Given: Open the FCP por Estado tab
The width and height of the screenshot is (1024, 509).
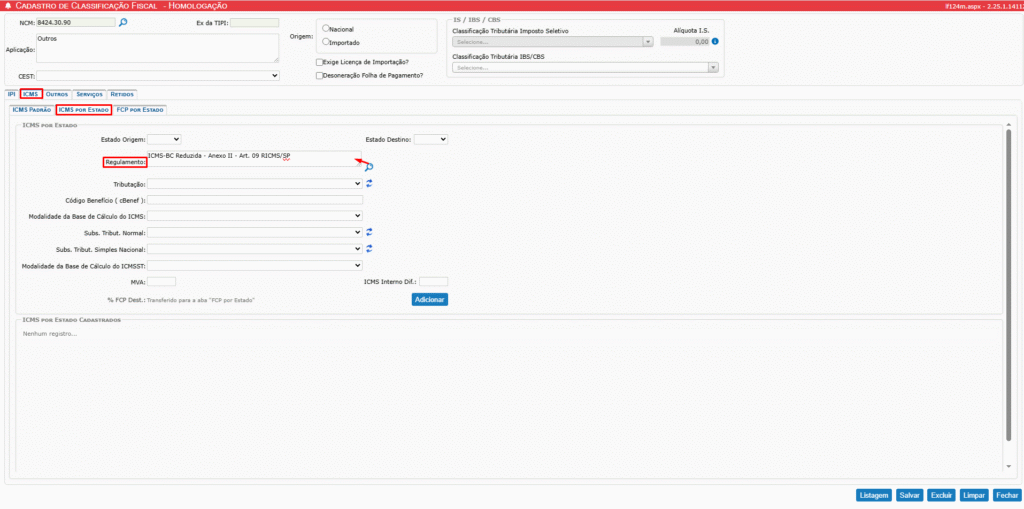Looking at the screenshot, I should tap(140, 109).
